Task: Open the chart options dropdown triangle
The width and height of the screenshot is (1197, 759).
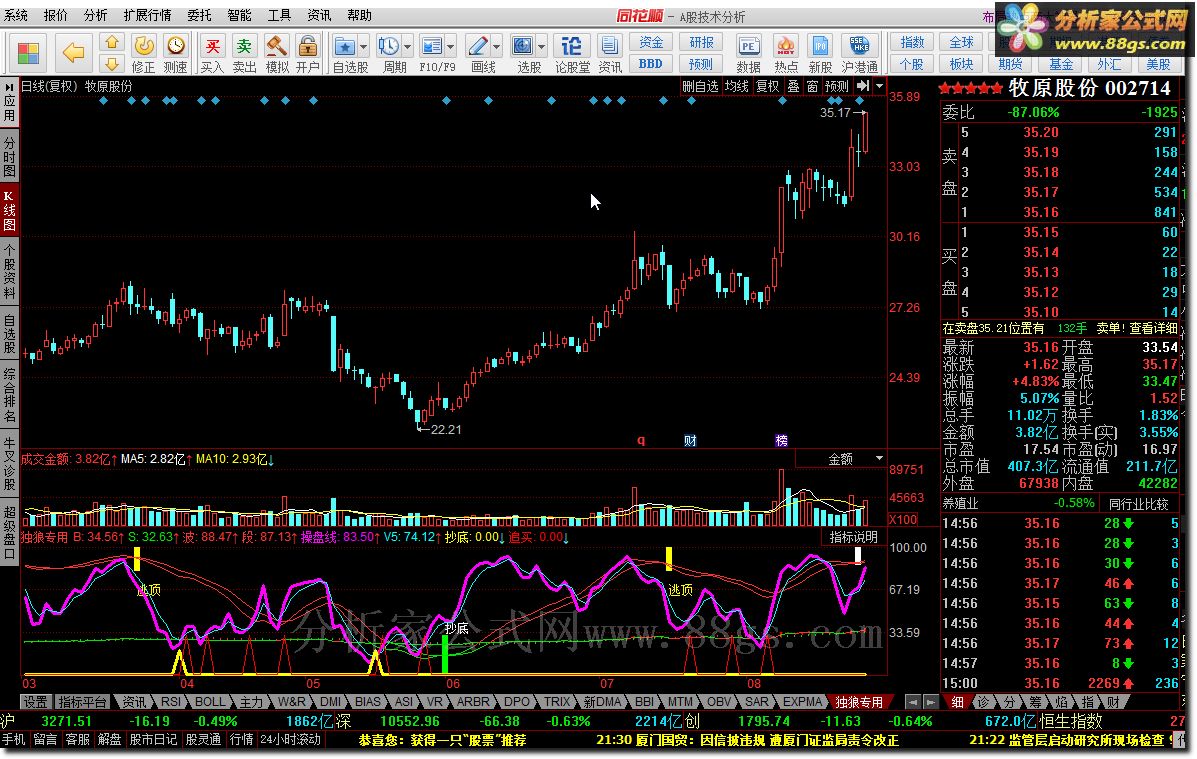Action: click(879, 86)
